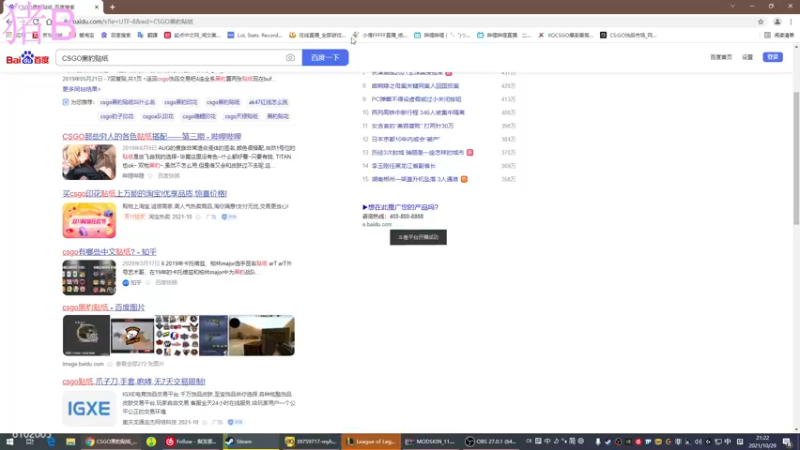Open hot search item number 11
Screen dimensions: 800x450
[x=412, y=126]
